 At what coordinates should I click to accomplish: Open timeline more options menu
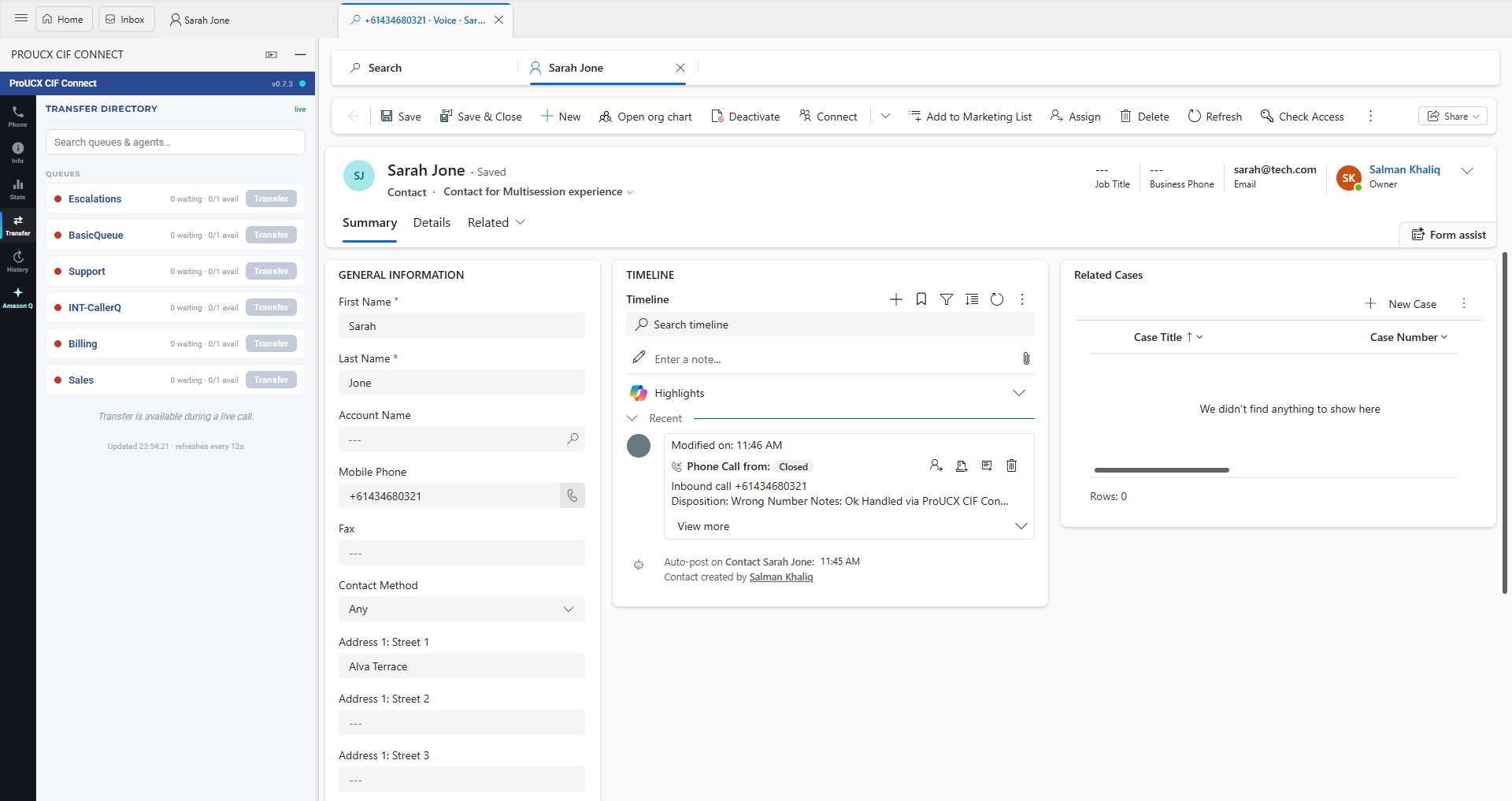click(1022, 299)
